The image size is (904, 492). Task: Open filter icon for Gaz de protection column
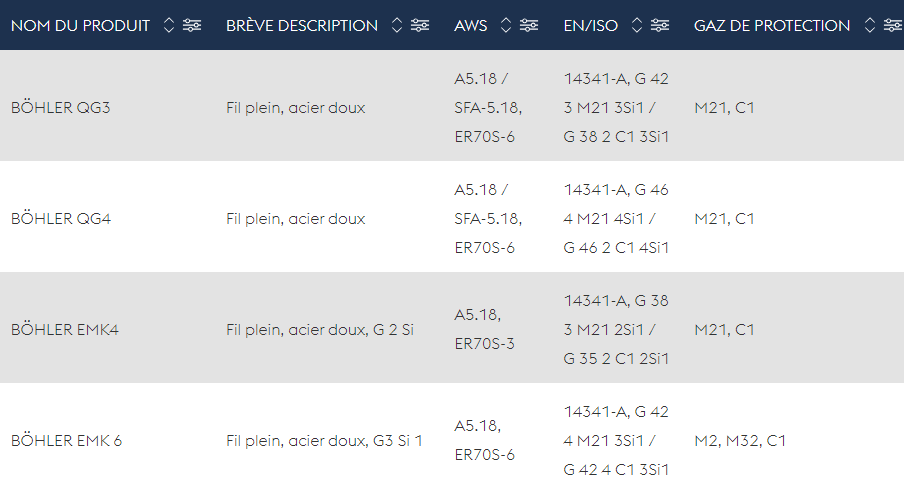coord(894,25)
